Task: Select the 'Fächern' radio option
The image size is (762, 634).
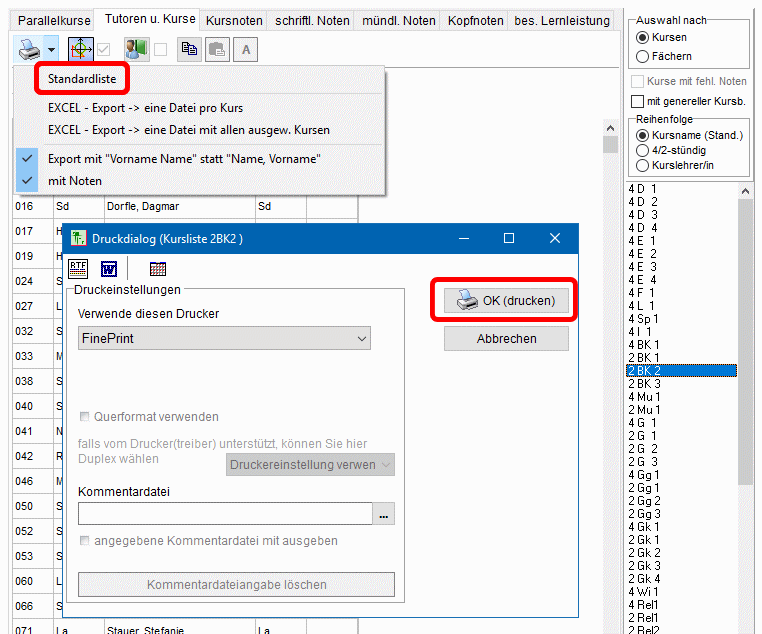Action: [642, 56]
